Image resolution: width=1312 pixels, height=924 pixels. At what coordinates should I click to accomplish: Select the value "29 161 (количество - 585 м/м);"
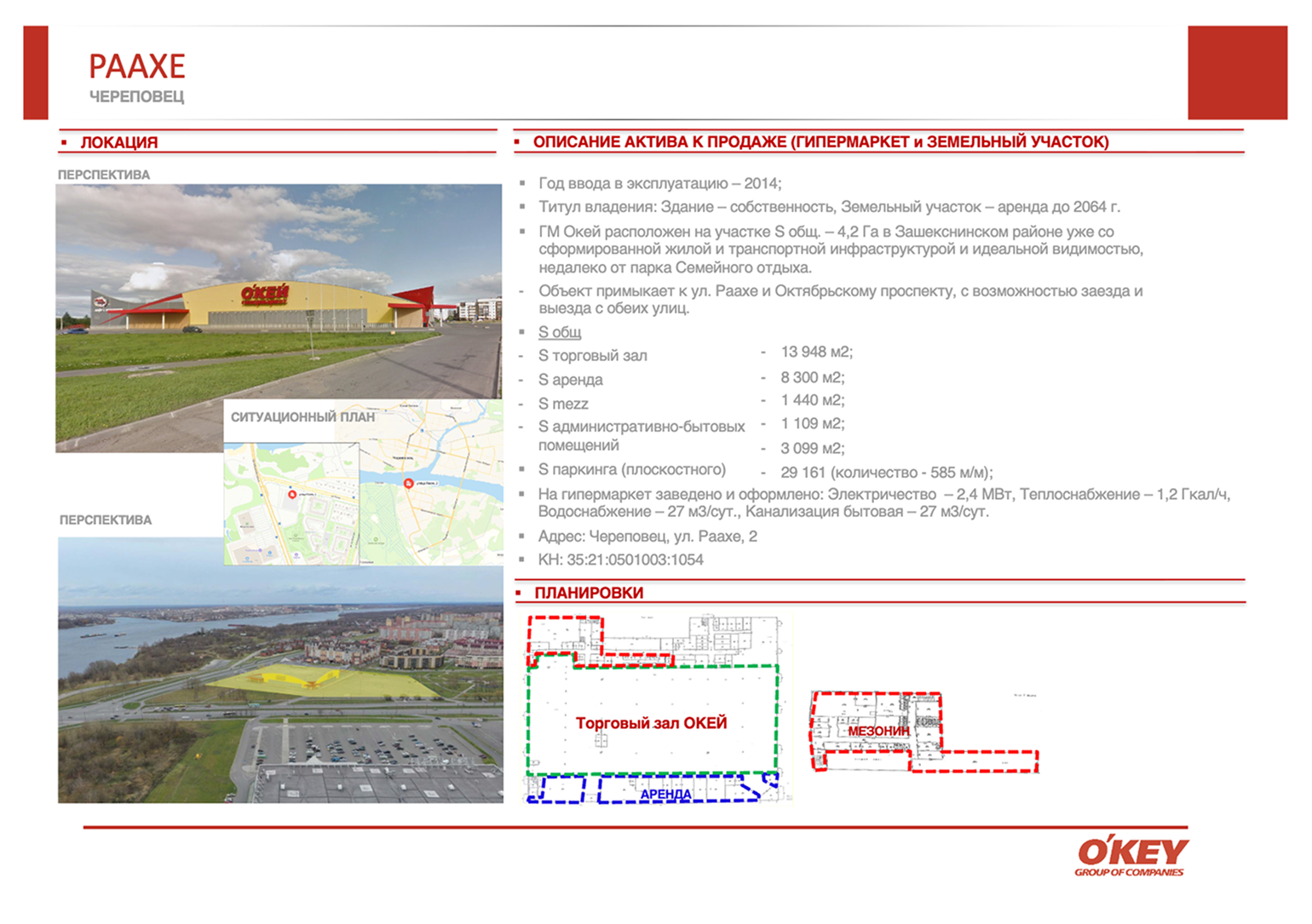pyautogui.click(x=887, y=473)
